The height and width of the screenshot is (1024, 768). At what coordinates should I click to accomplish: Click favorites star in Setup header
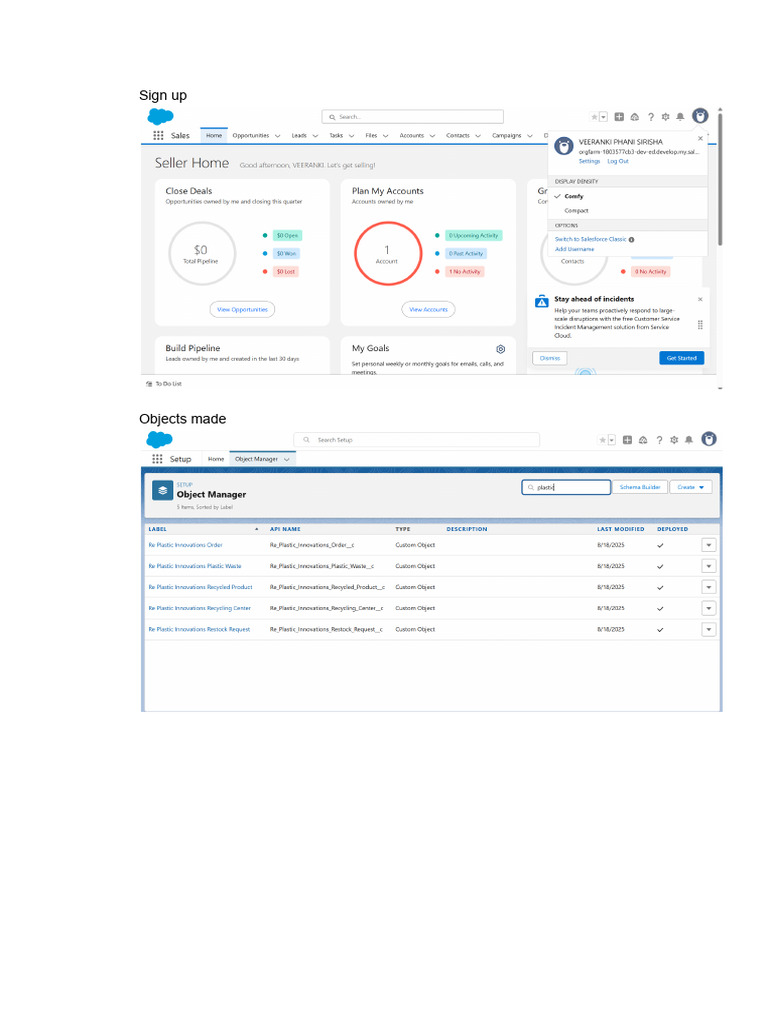[x=603, y=440]
